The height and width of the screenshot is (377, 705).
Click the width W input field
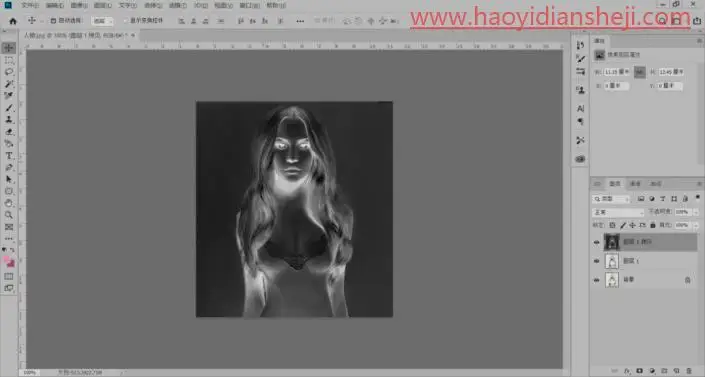(x=617, y=72)
